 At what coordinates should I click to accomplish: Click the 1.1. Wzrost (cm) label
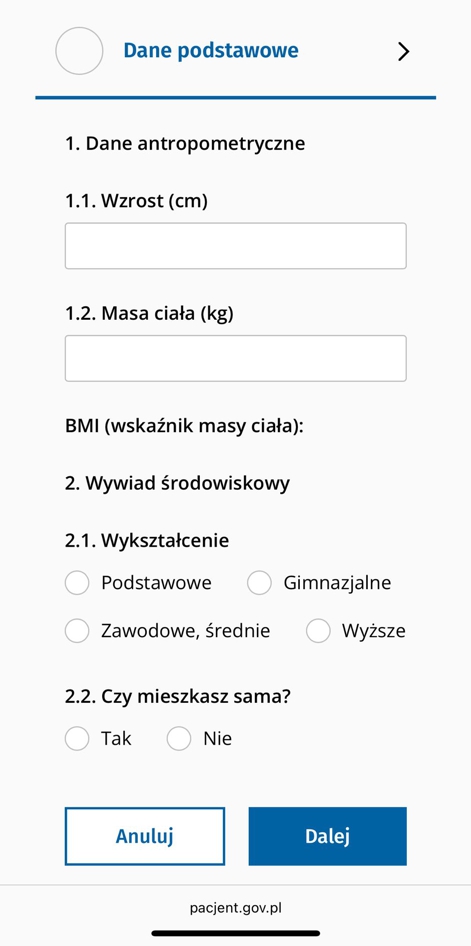click(136, 201)
